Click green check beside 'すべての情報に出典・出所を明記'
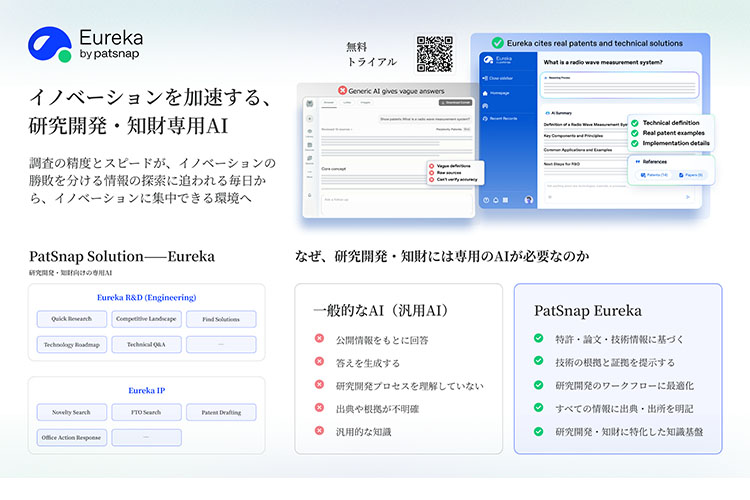 coord(539,407)
